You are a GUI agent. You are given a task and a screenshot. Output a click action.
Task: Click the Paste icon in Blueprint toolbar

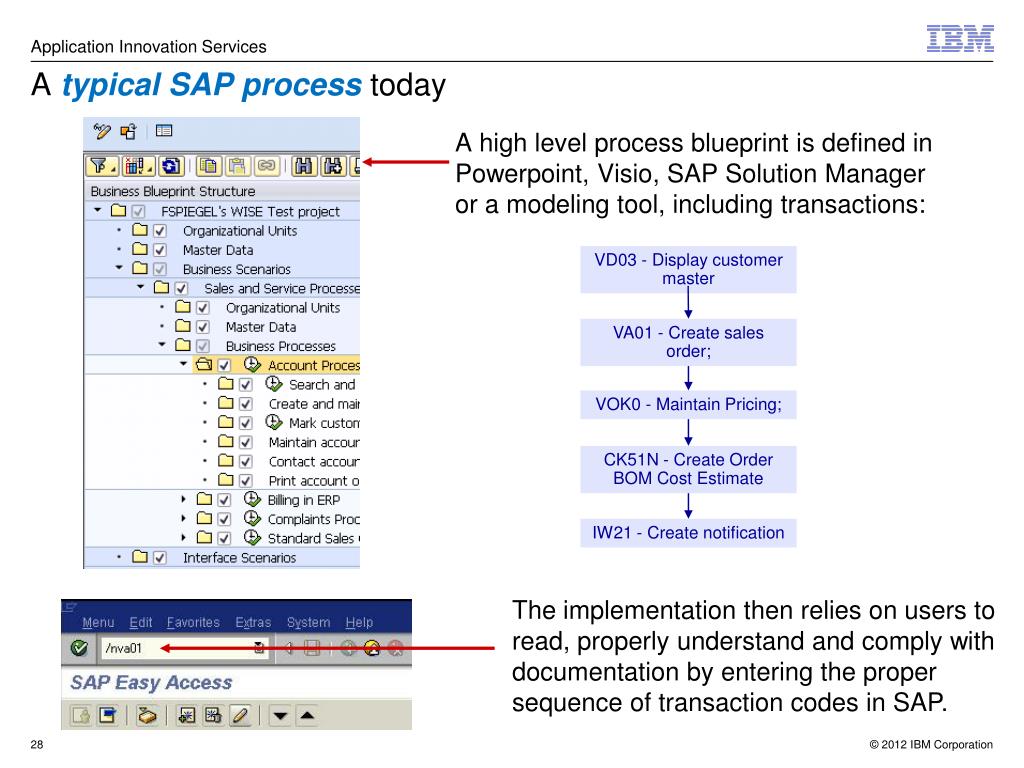(238, 166)
